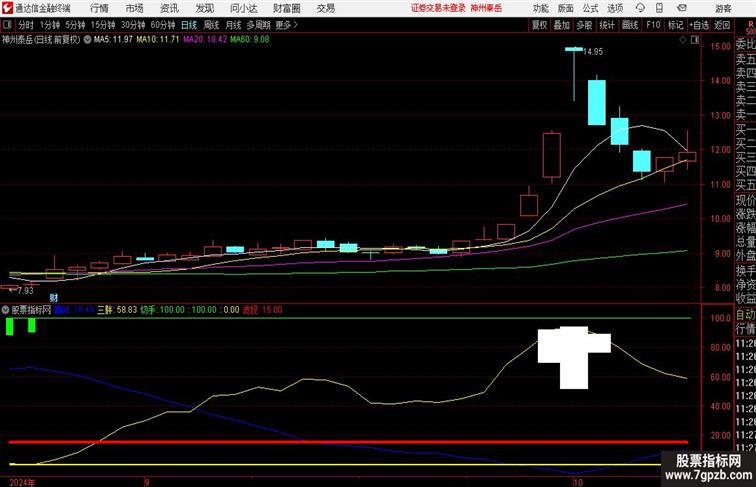Click the 神州泰岳(日线 前复权) chart title
Image resolution: width=756 pixels, height=487 pixels.
coord(41,40)
